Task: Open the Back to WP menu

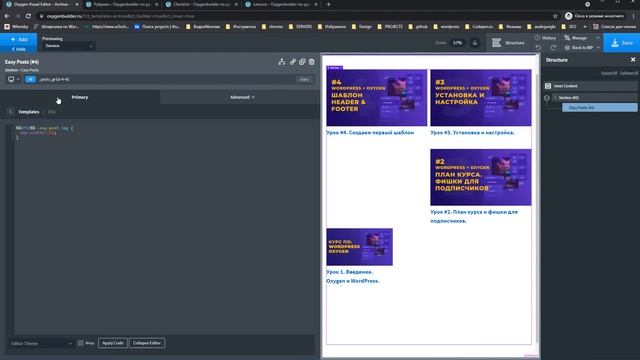Action: [x=582, y=48]
